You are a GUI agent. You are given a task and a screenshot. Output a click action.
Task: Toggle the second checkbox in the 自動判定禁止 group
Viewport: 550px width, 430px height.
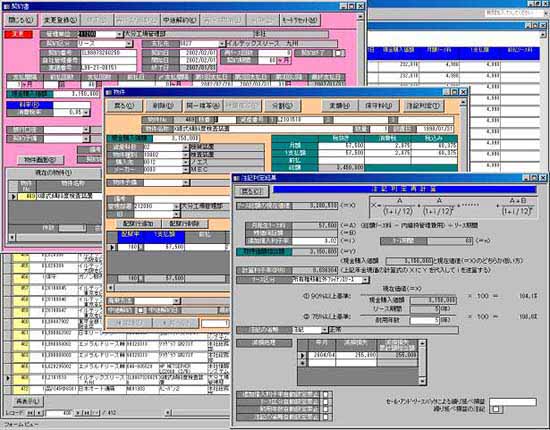coord(326,402)
